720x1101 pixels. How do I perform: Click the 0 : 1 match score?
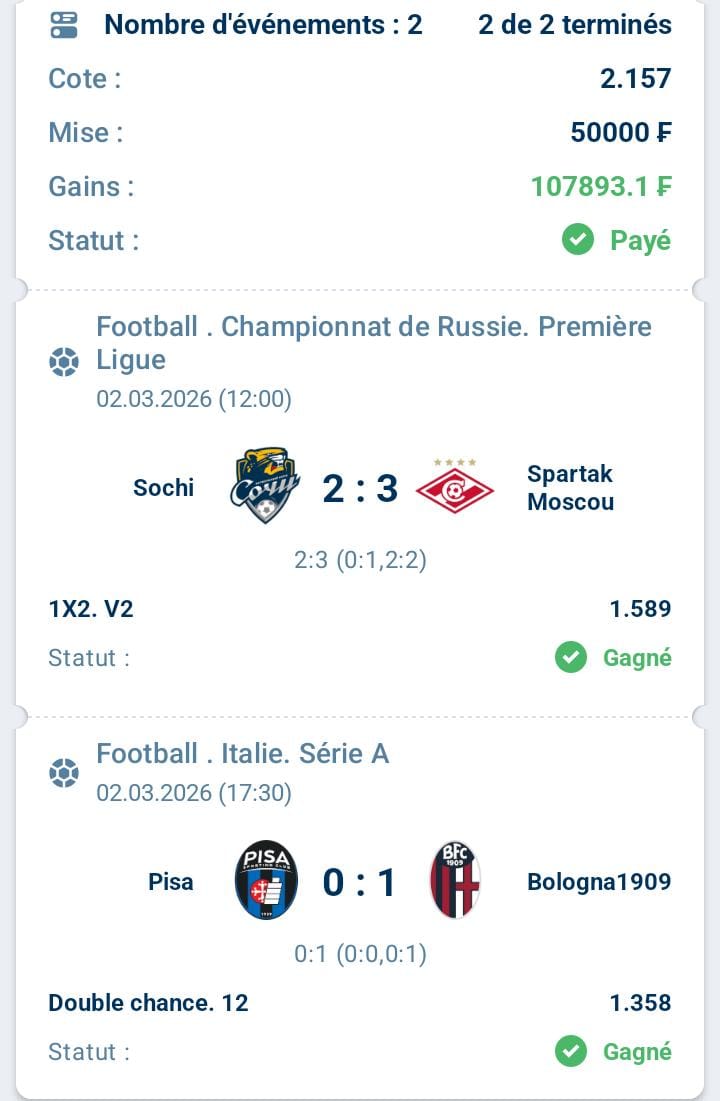coord(360,882)
